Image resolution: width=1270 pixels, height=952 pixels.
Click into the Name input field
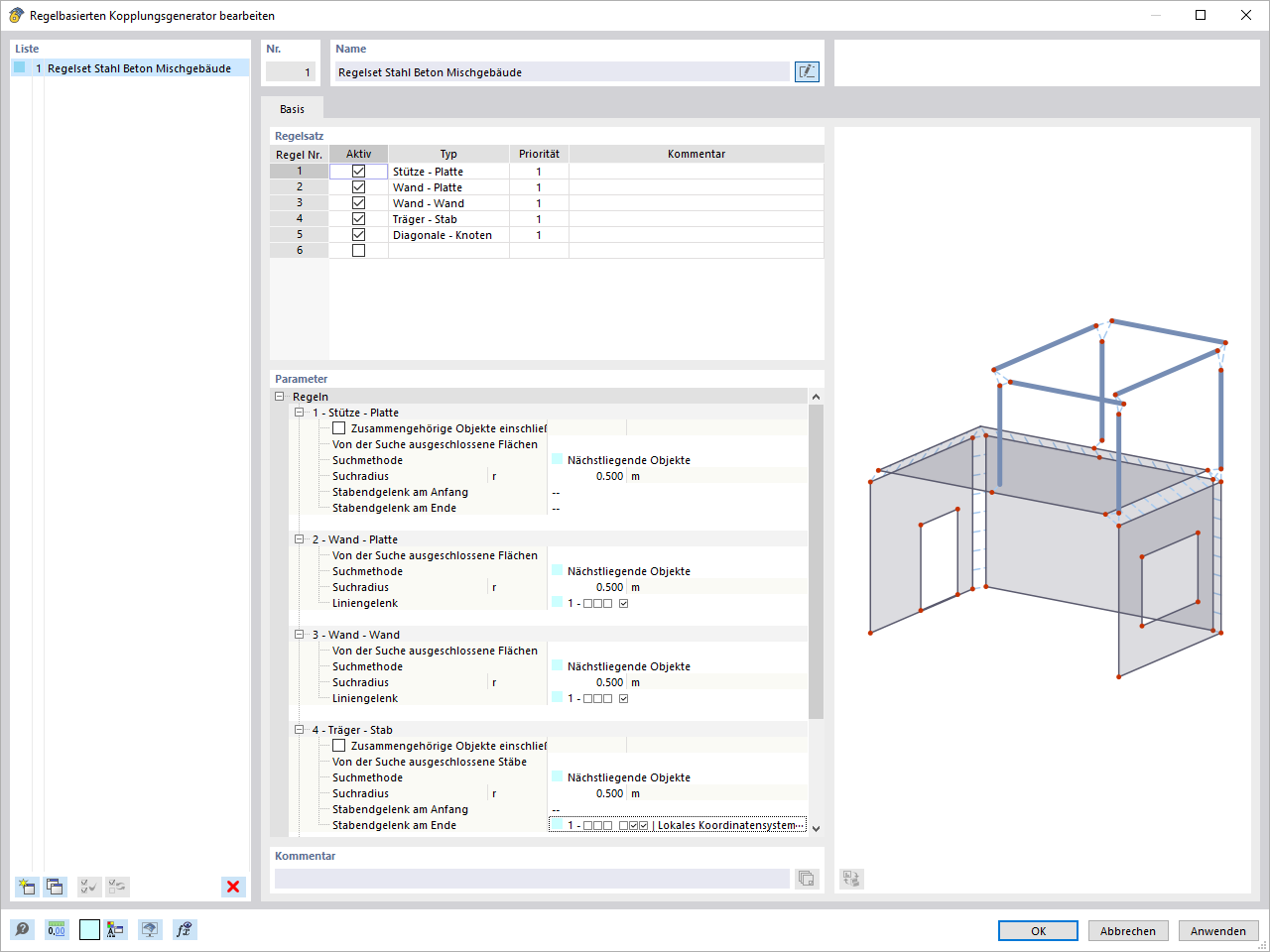[x=562, y=72]
